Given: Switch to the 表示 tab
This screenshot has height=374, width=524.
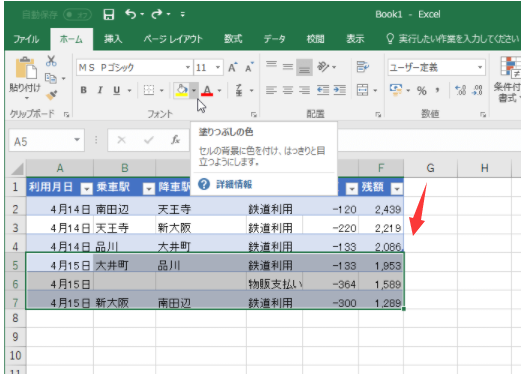Looking at the screenshot, I should 355,39.
